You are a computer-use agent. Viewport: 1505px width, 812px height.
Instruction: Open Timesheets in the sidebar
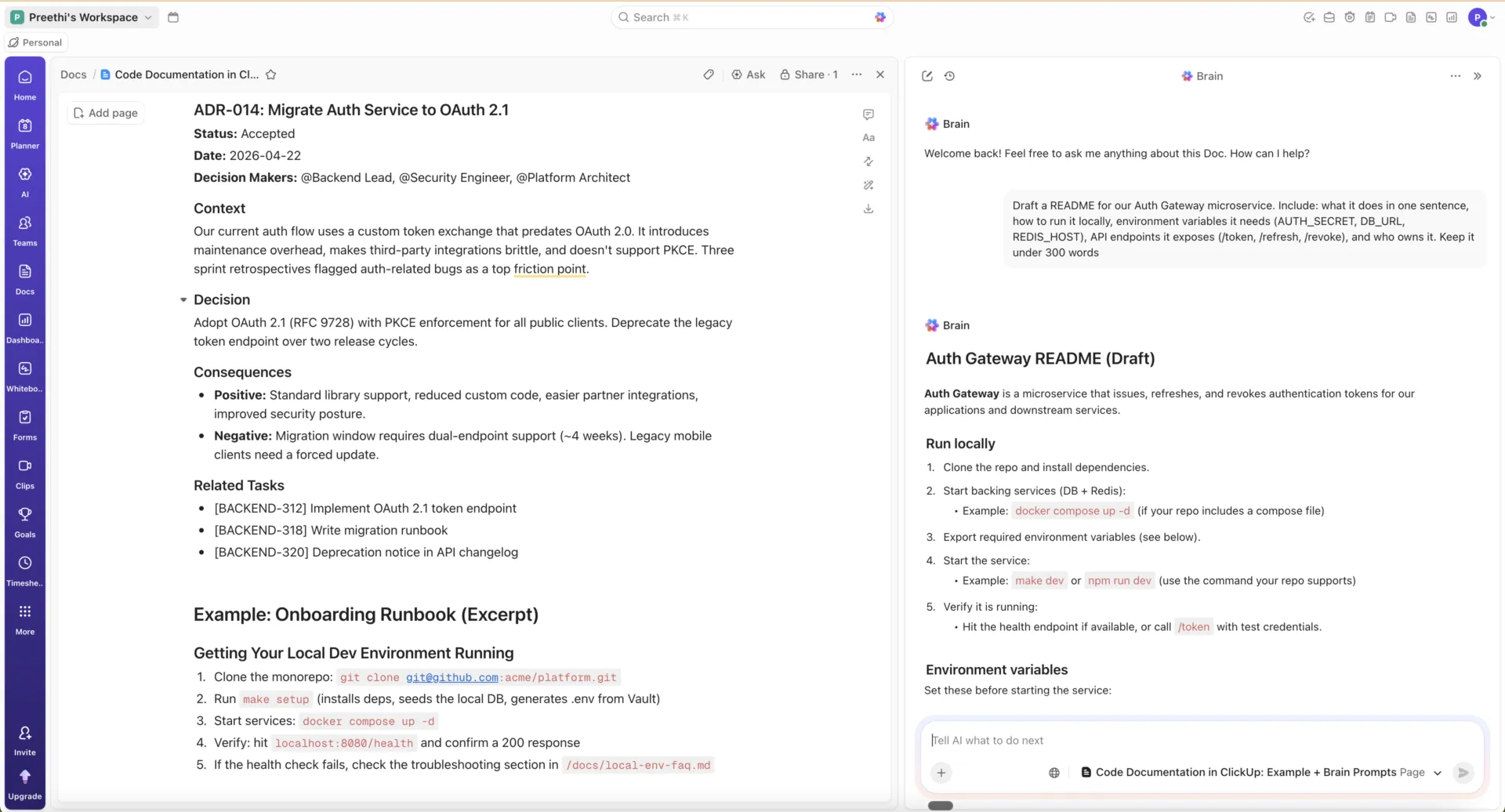point(25,571)
